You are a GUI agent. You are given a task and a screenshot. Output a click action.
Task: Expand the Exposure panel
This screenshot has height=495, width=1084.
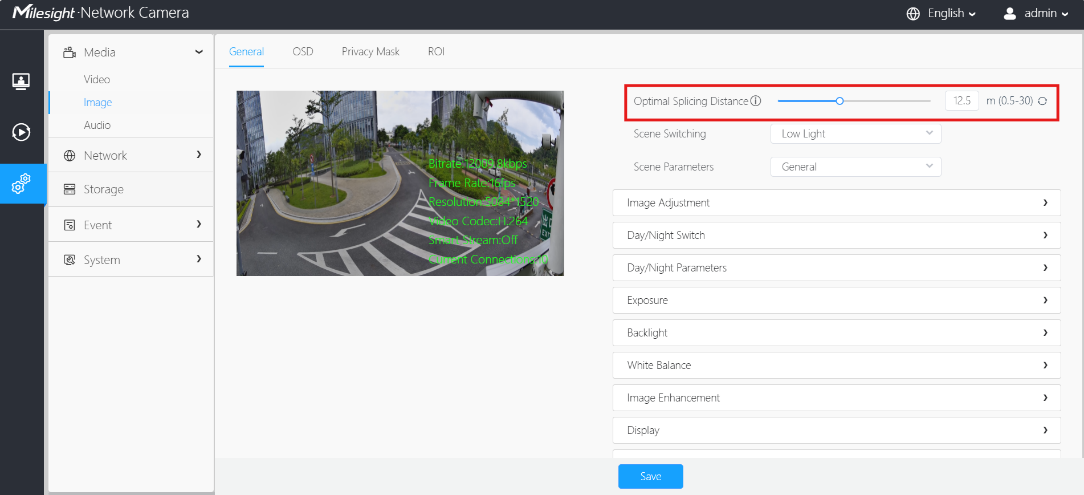pos(837,300)
